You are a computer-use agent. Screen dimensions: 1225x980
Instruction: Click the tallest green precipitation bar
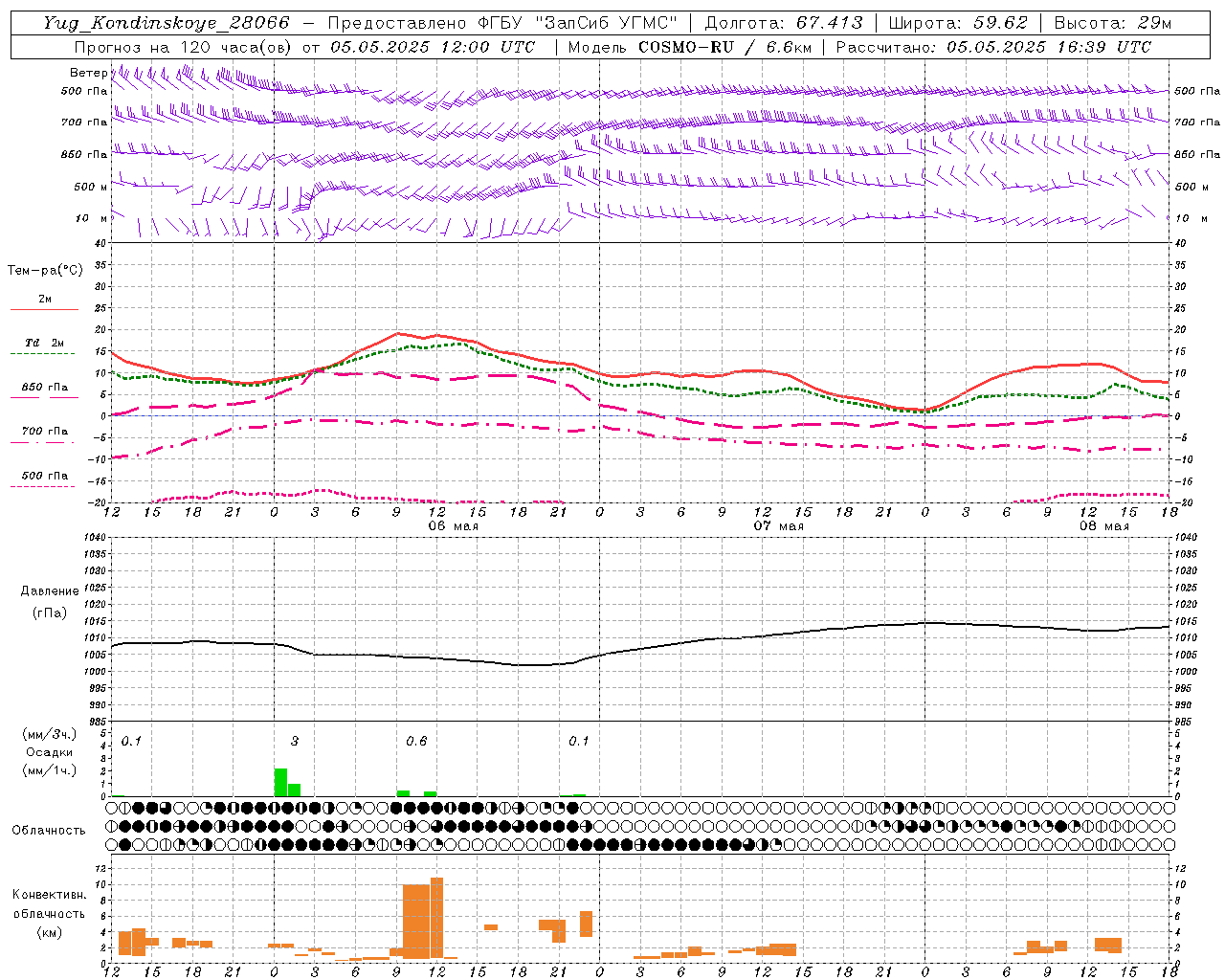280,782
